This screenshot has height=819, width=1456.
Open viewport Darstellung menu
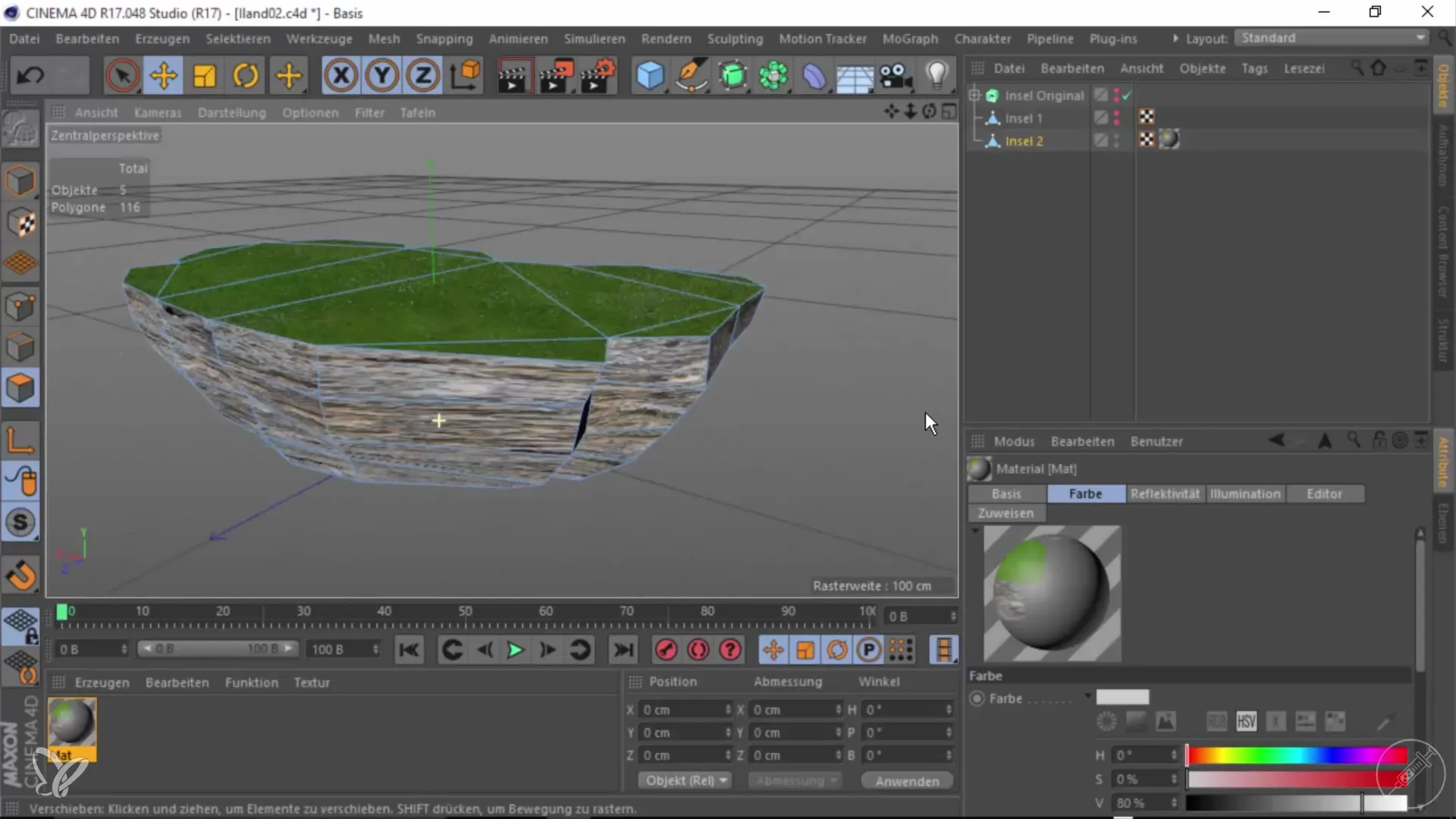tap(231, 113)
